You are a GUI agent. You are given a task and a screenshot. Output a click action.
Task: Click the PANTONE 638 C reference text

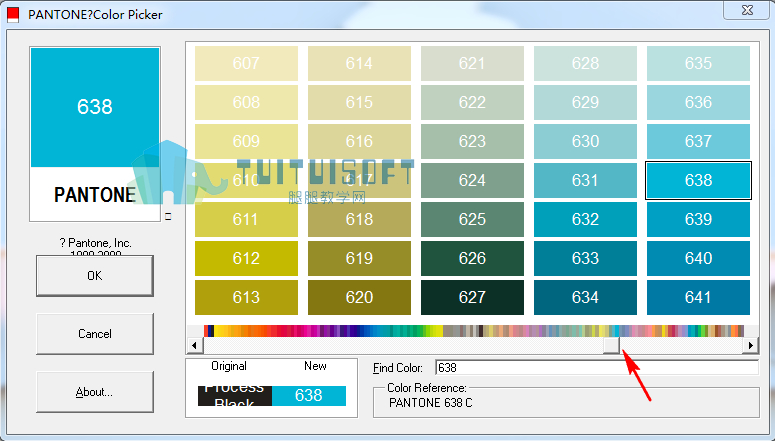pos(431,403)
